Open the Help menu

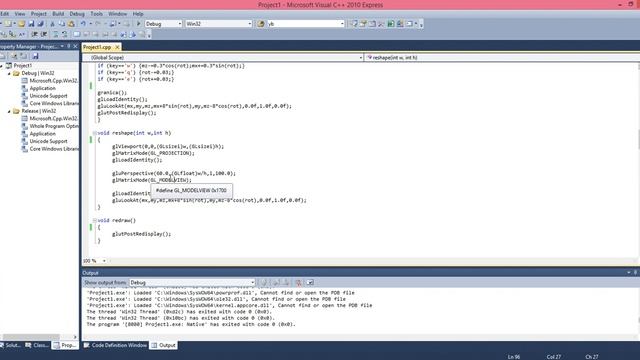pos(138,14)
